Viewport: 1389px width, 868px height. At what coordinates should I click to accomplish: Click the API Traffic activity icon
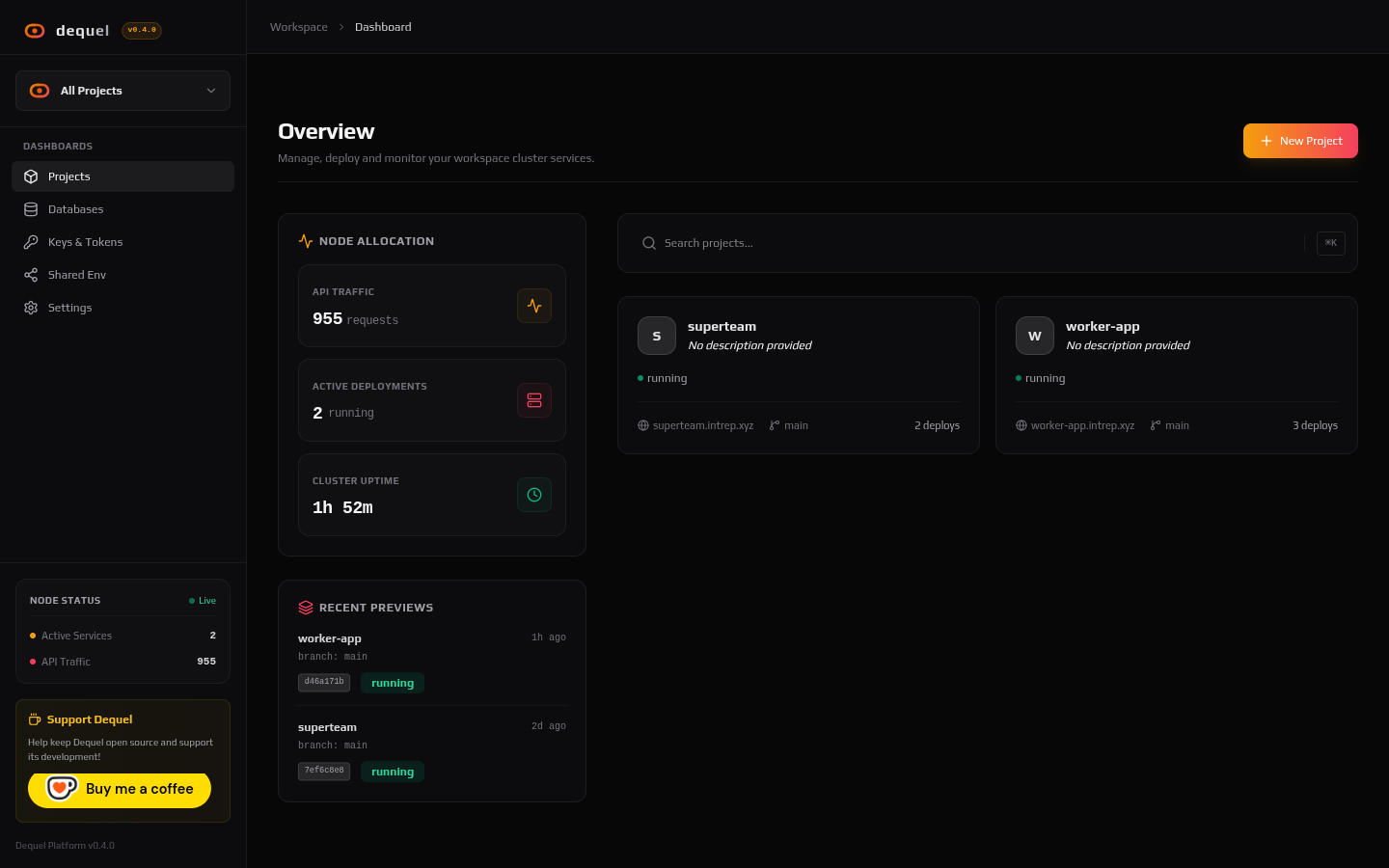point(534,306)
